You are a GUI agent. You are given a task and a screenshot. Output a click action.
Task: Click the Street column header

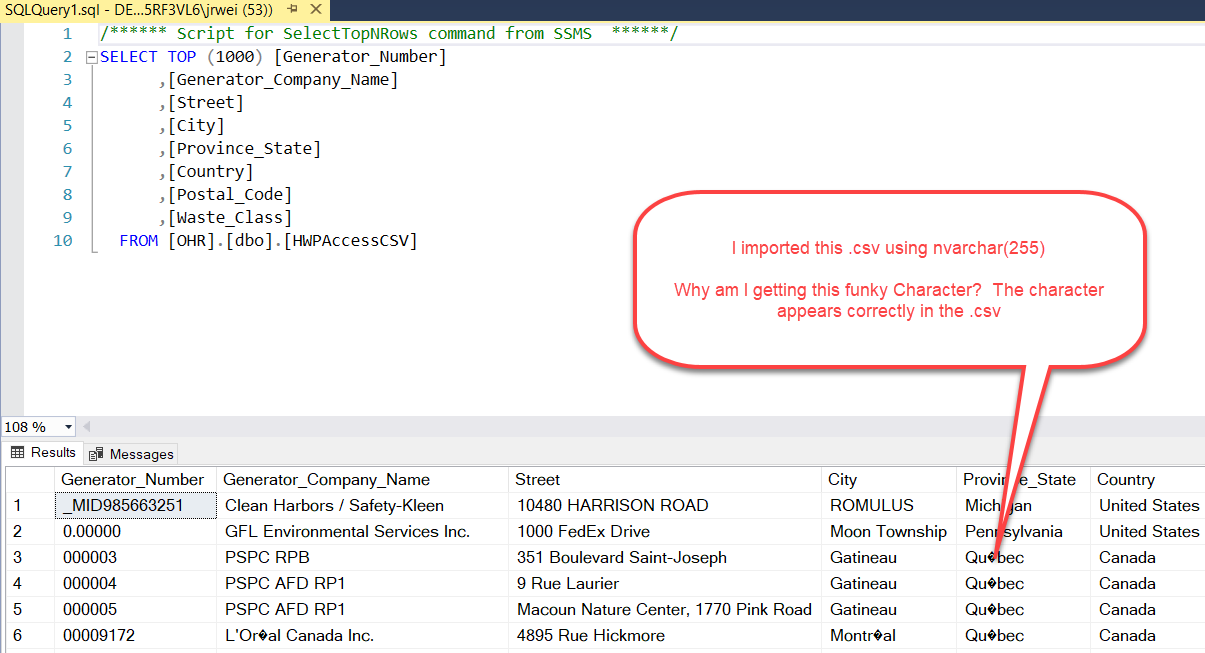tap(538, 480)
